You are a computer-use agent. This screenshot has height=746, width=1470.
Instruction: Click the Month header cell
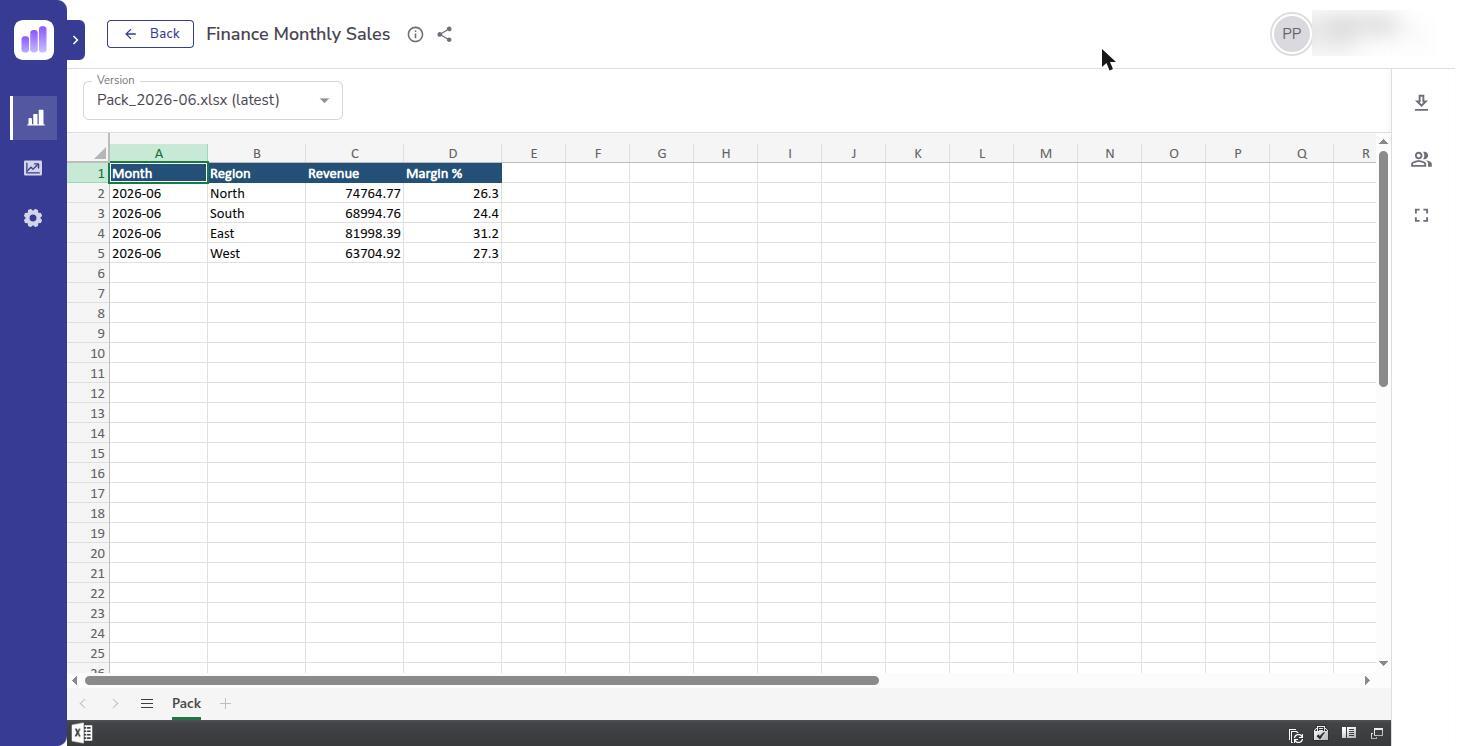coord(158,173)
